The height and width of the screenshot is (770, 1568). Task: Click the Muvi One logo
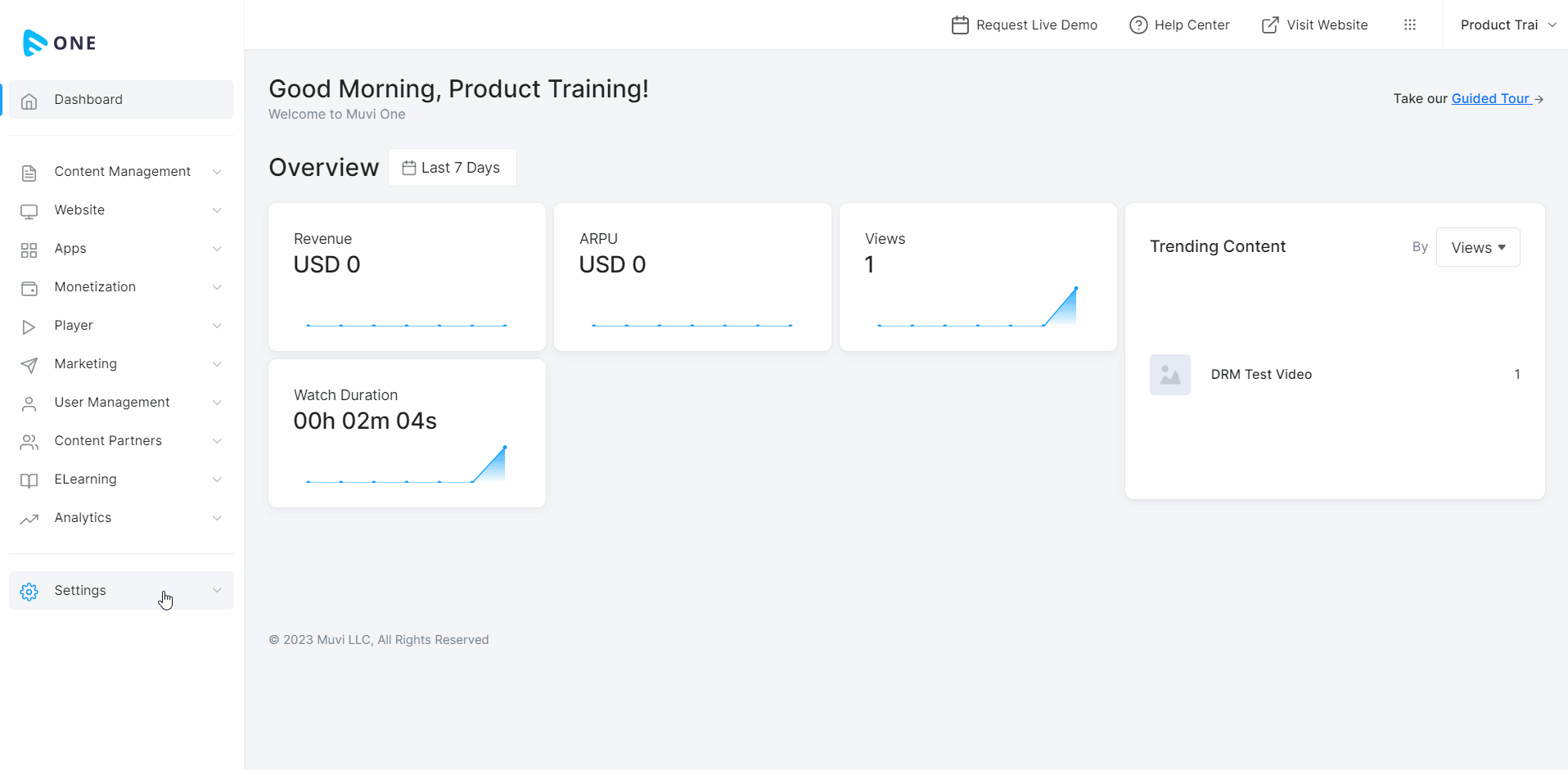click(60, 43)
